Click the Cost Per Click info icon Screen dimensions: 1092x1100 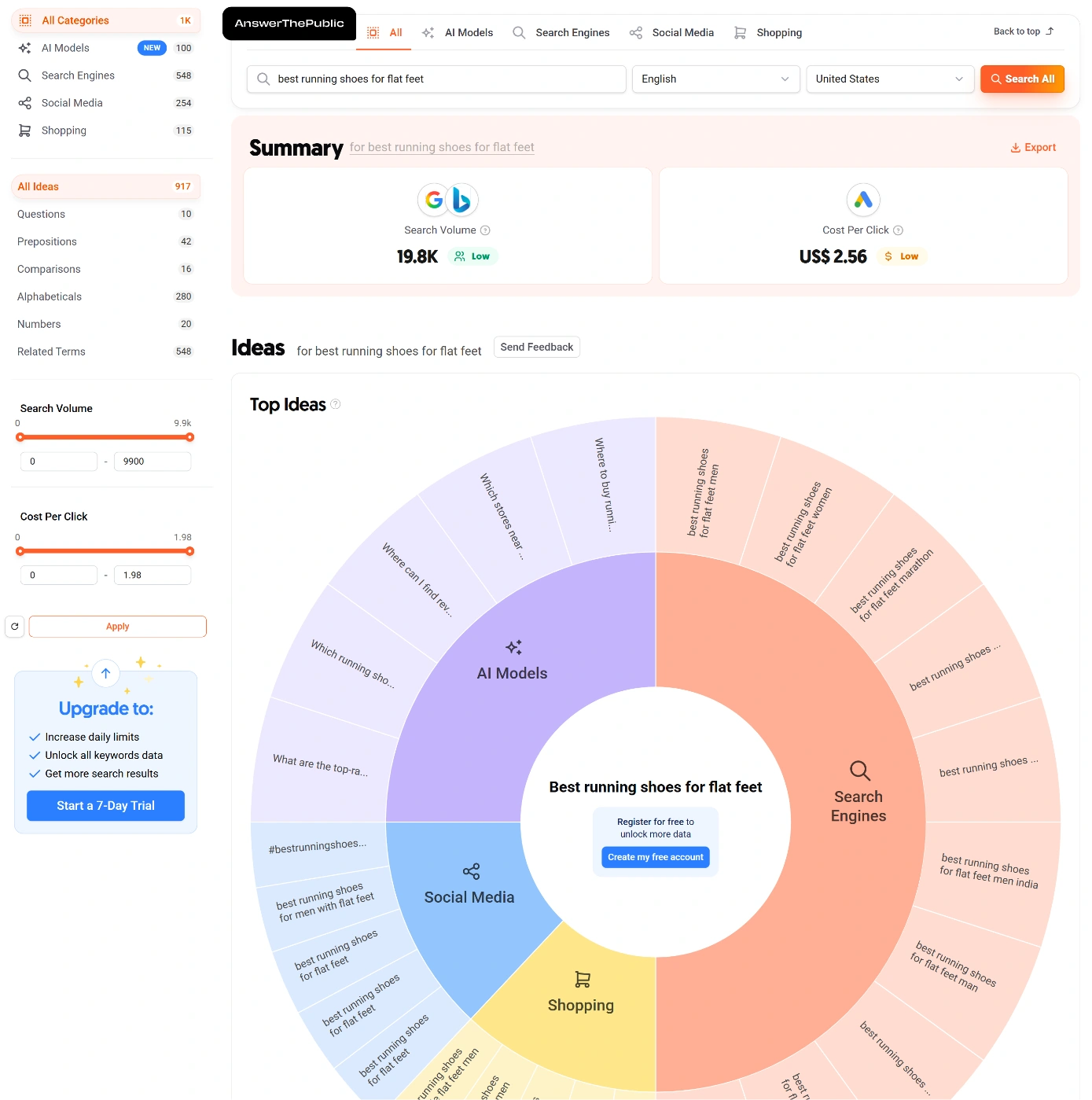point(898,230)
